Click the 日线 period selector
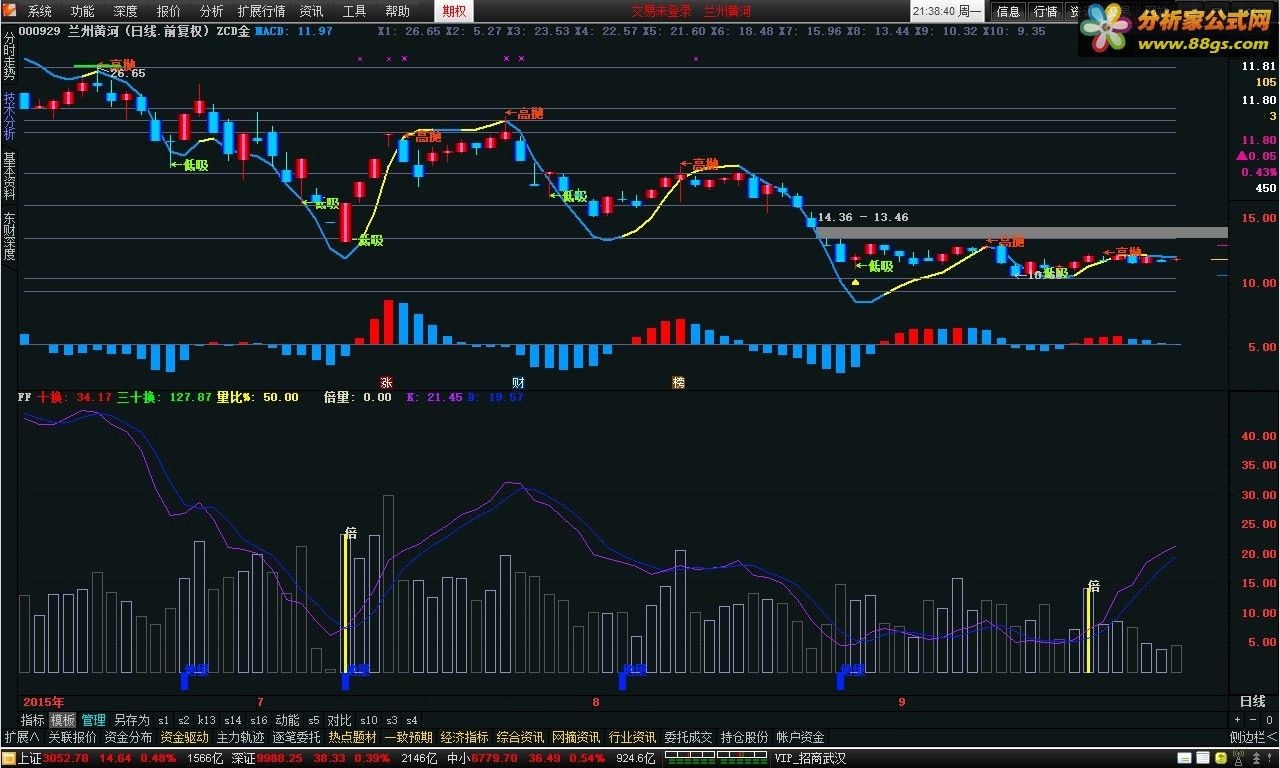 pos(1253,702)
